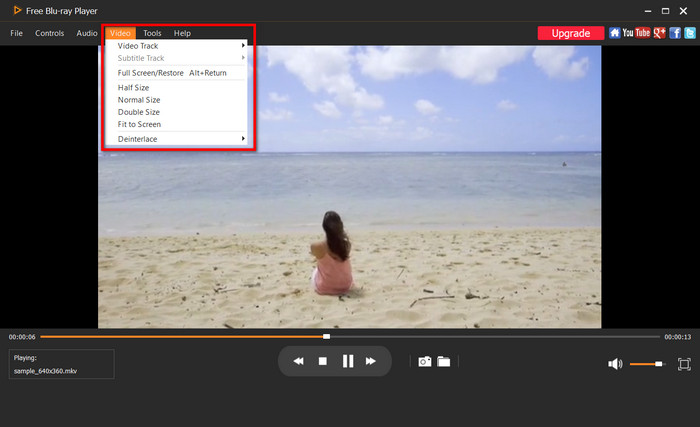Screen dimensions: 700x427
Task: Open the Google Plus icon
Action: tap(659, 33)
